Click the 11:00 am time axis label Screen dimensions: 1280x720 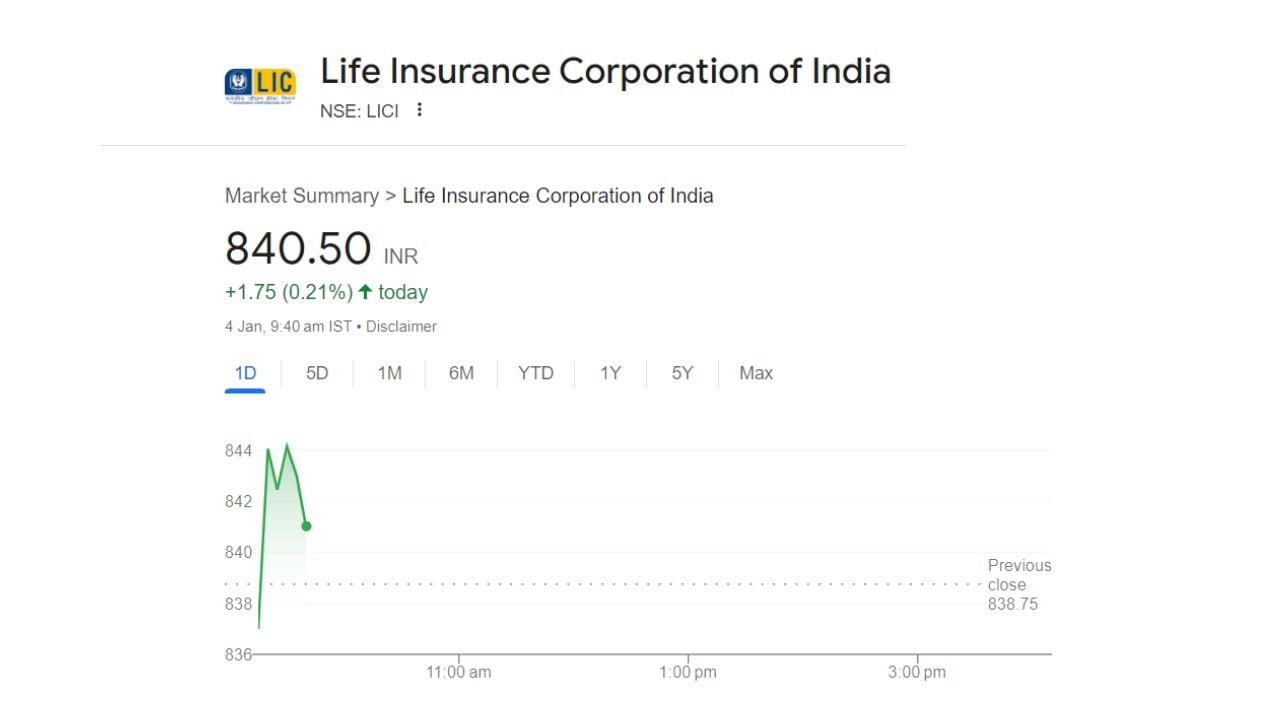click(x=459, y=673)
